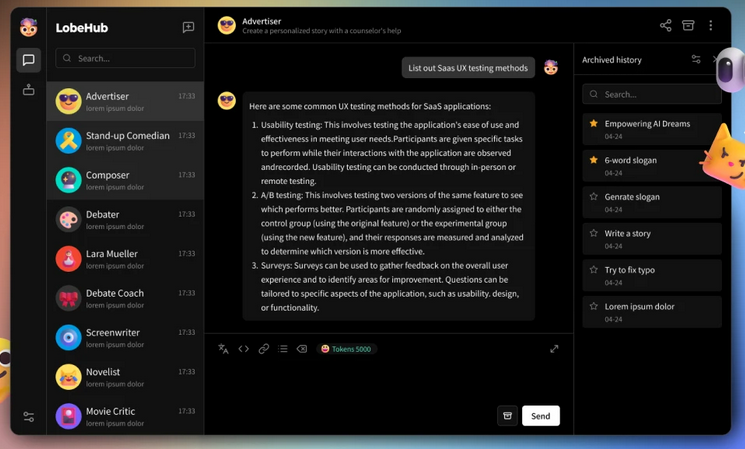The image size is (745, 449).
Task: Click the 'Create a personalized story' subtitle
Action: click(321, 31)
